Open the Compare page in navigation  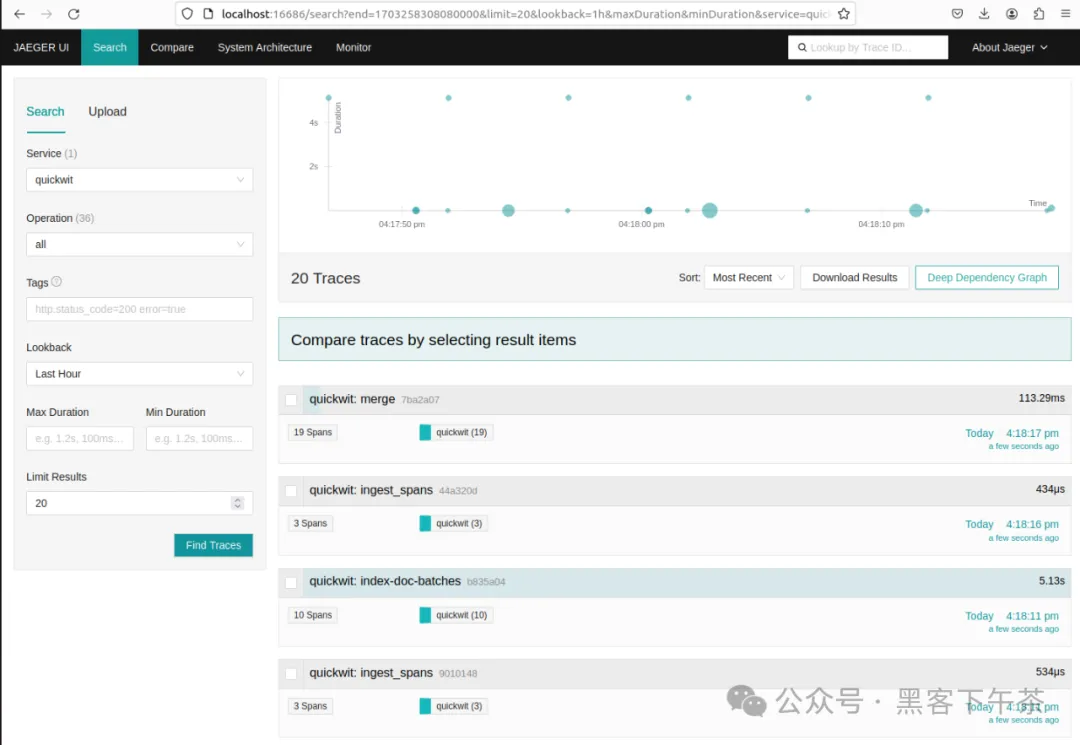172,48
